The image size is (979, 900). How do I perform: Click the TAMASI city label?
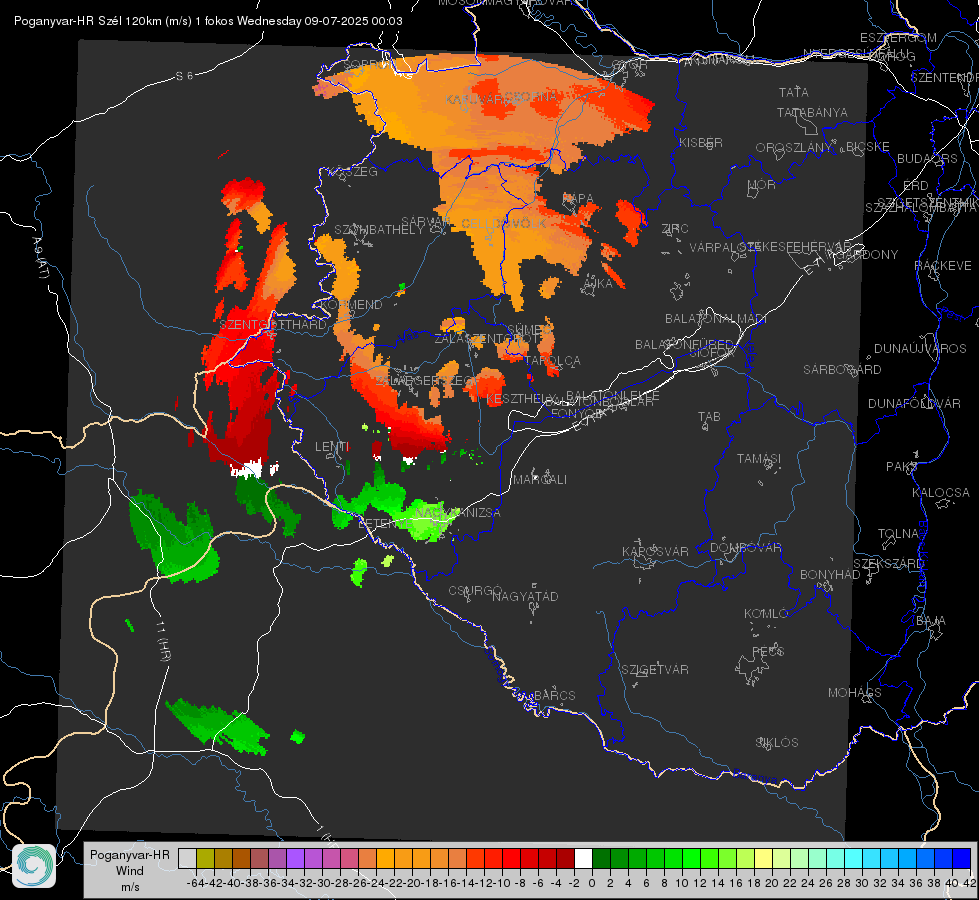(x=759, y=459)
